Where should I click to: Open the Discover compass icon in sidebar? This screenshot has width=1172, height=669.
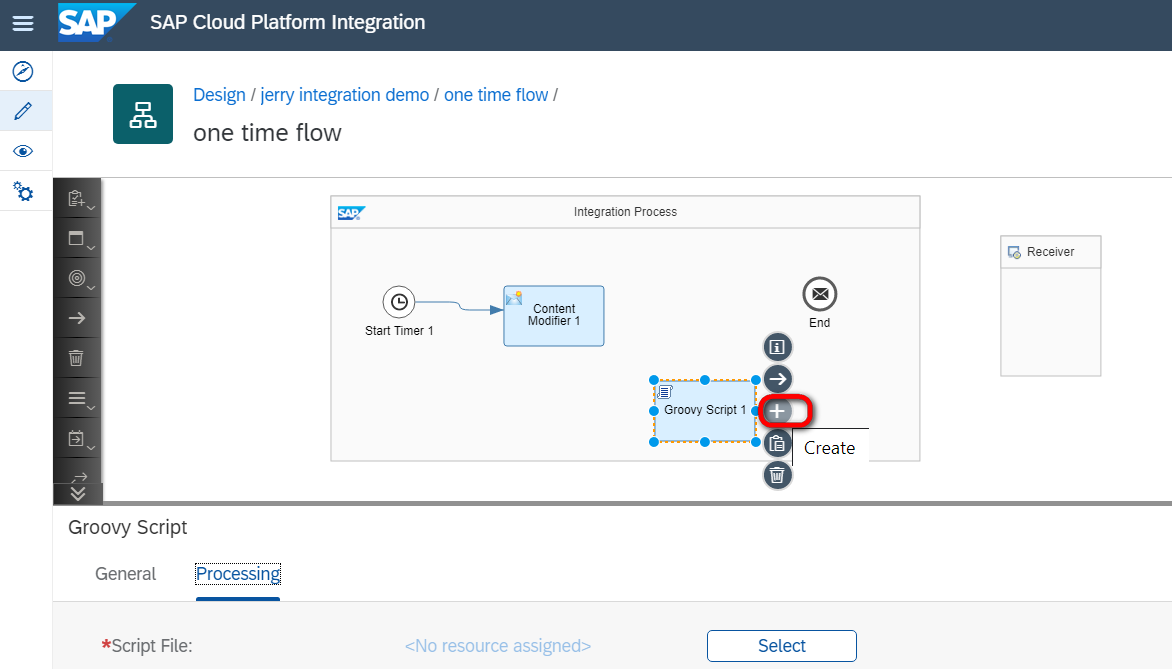pos(22,71)
